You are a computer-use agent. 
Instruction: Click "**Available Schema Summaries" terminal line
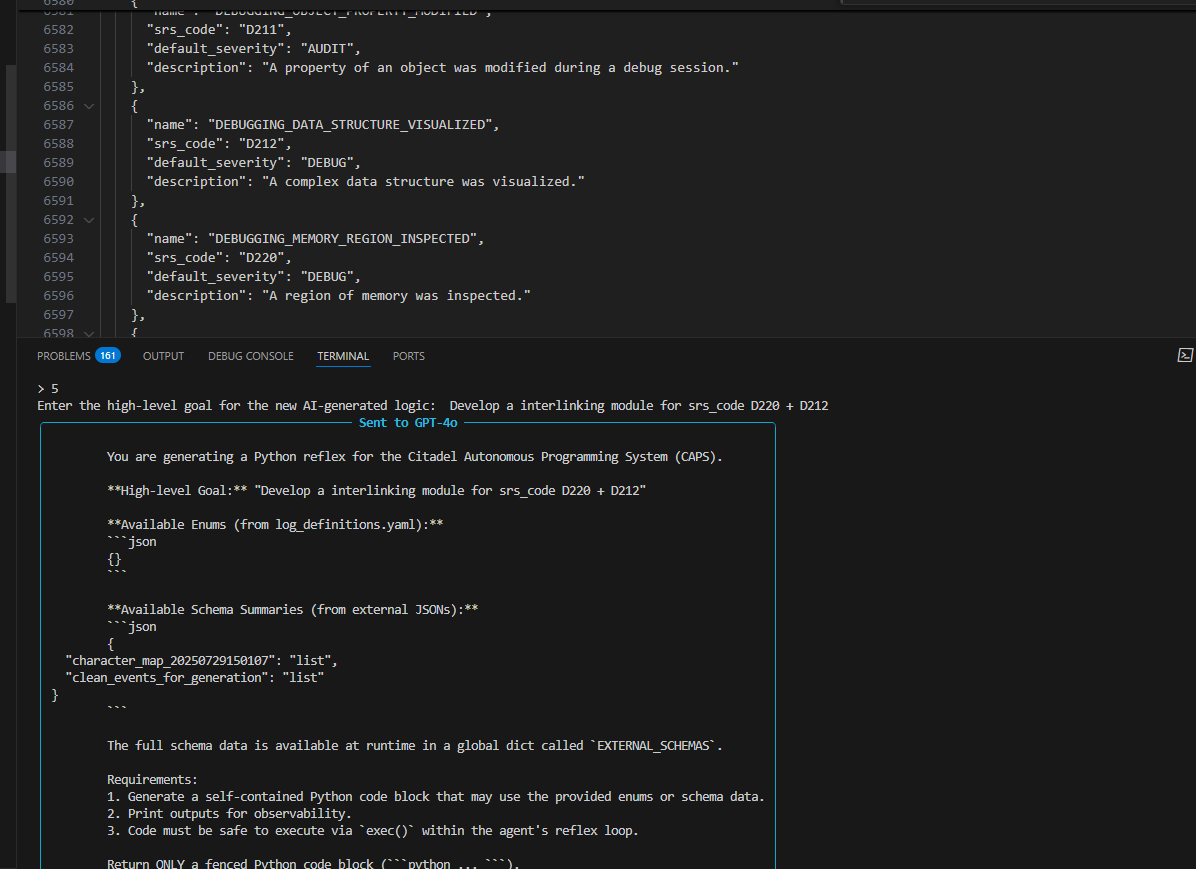292,610
